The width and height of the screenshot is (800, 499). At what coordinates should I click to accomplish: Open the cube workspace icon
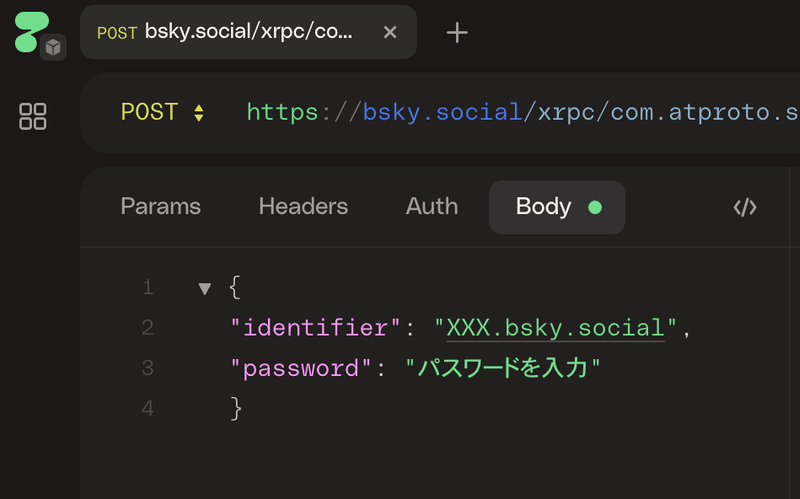(53, 47)
